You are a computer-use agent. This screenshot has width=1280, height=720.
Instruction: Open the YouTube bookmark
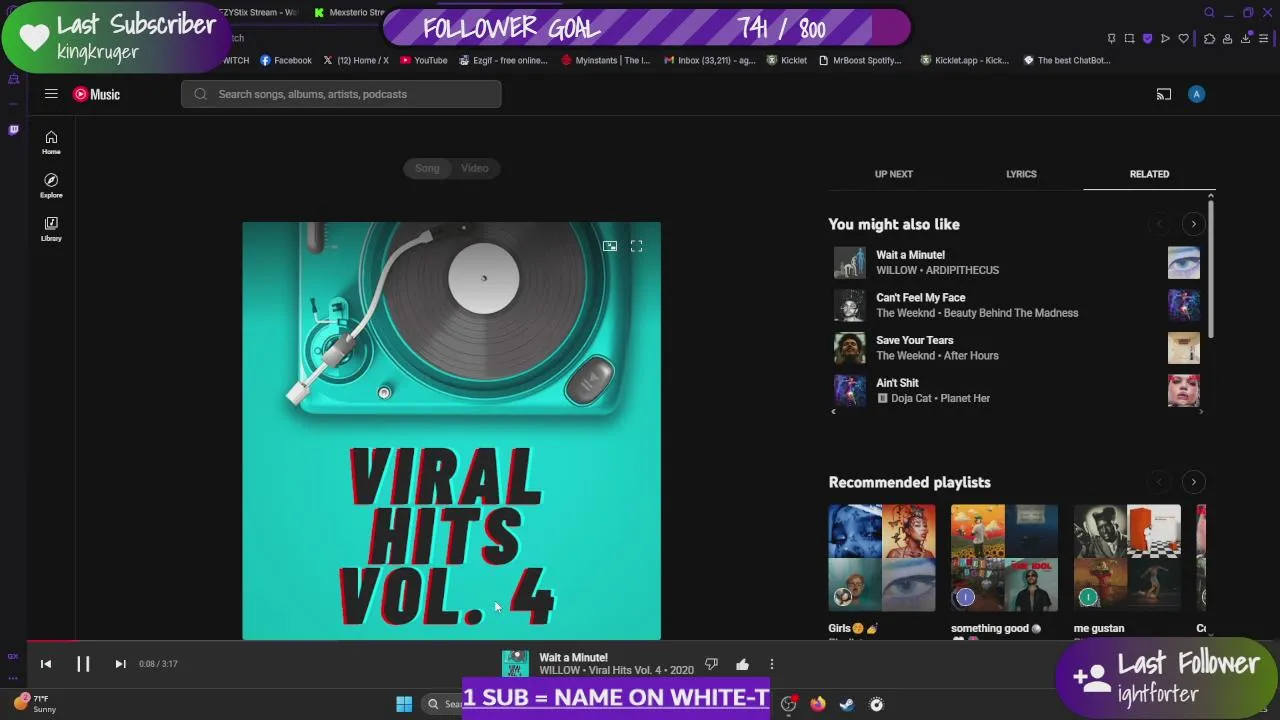[424, 60]
